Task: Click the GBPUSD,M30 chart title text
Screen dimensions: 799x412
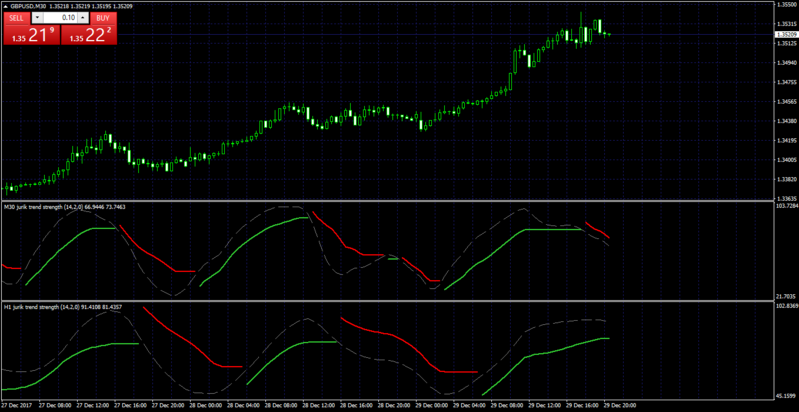Action: pyautogui.click(x=28, y=5)
